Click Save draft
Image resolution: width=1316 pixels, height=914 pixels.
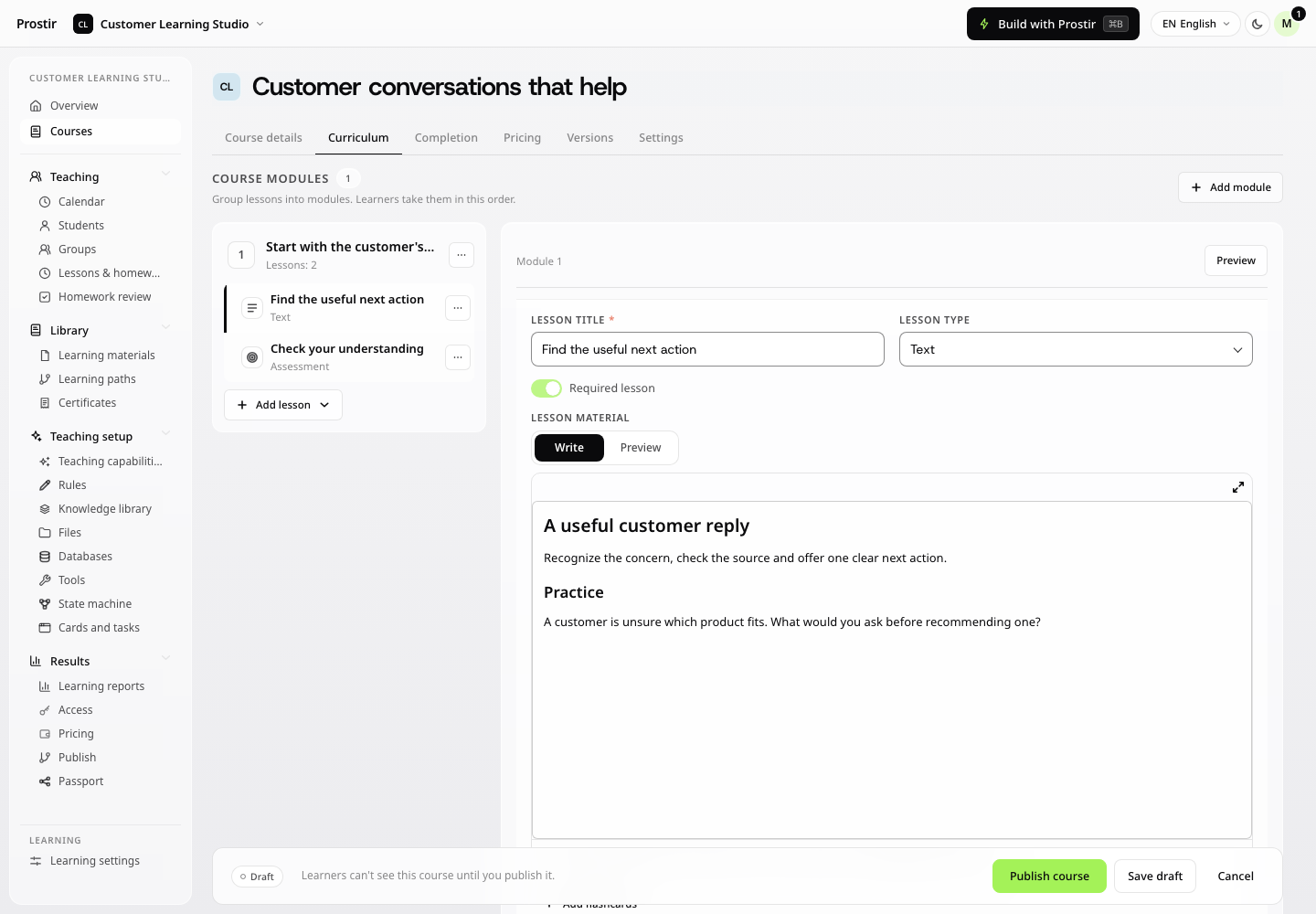(x=1155, y=876)
